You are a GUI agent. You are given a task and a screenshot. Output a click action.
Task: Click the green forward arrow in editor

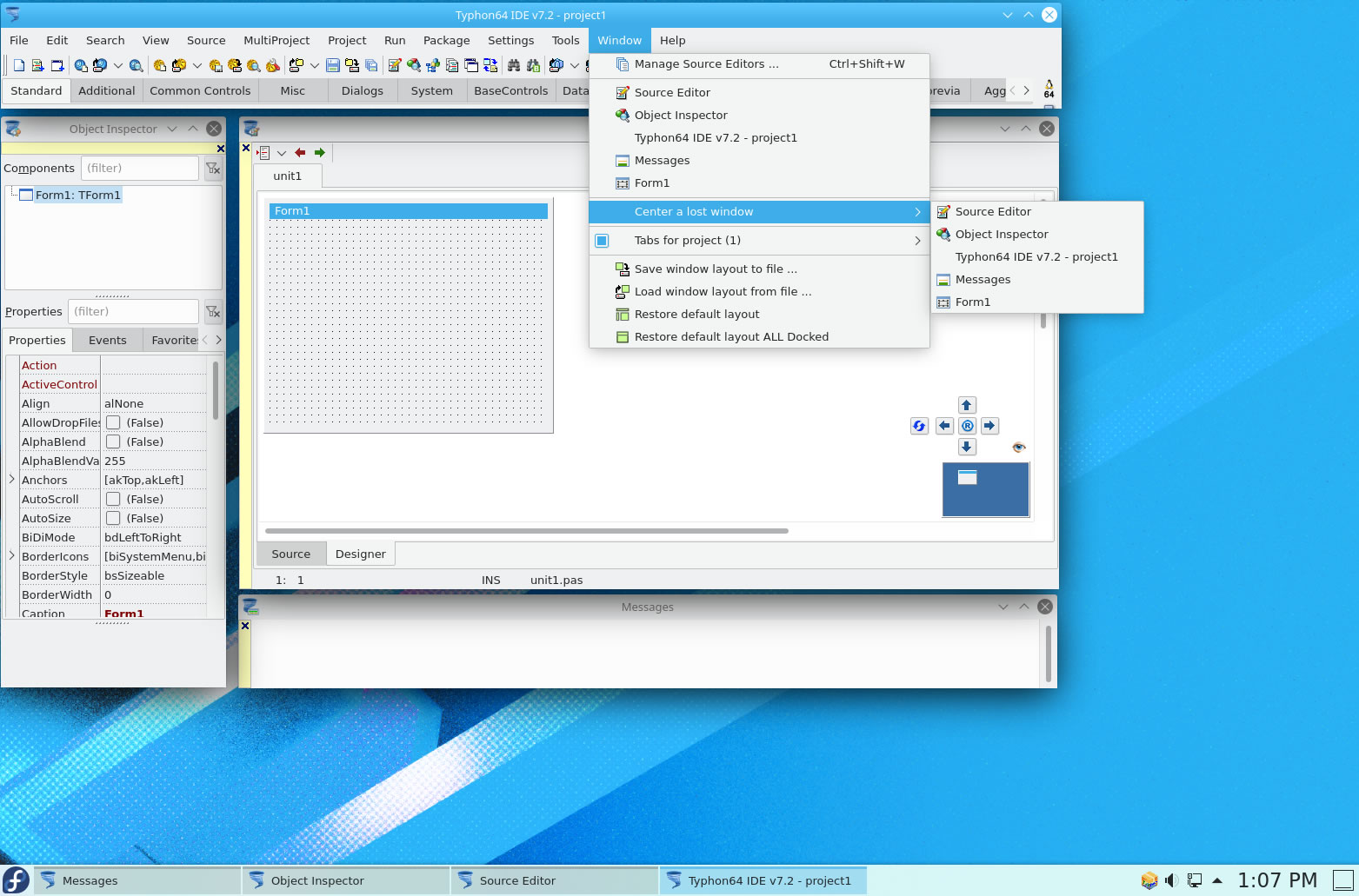tap(320, 153)
